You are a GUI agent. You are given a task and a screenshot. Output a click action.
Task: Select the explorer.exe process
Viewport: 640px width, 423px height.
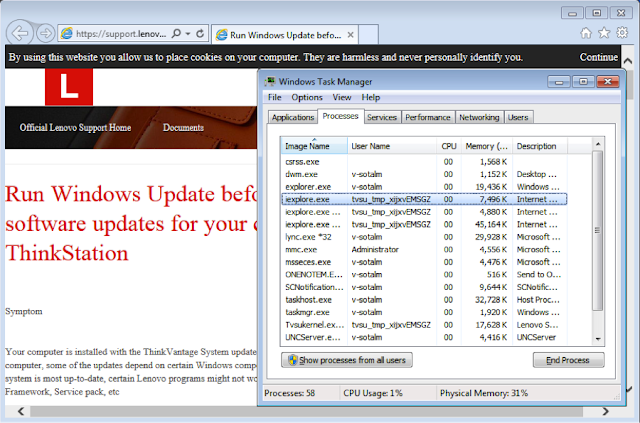click(x=424, y=187)
